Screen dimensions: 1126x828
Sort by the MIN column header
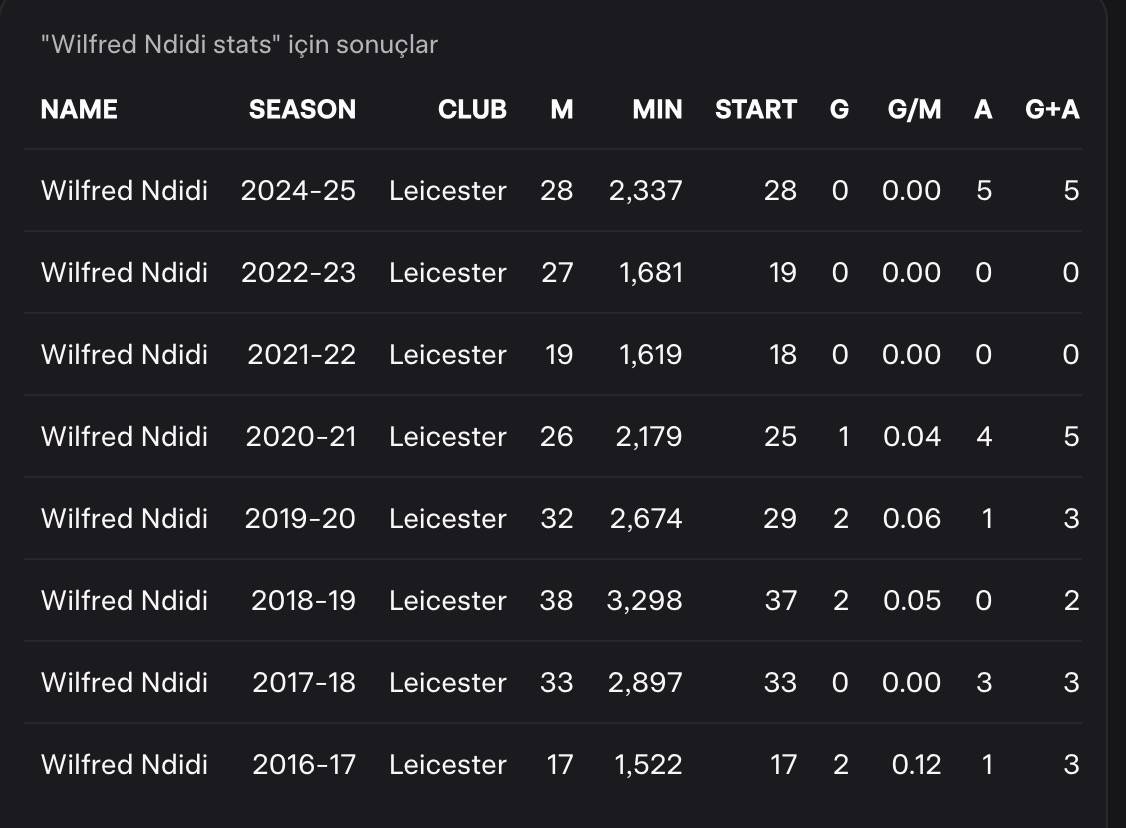click(657, 109)
